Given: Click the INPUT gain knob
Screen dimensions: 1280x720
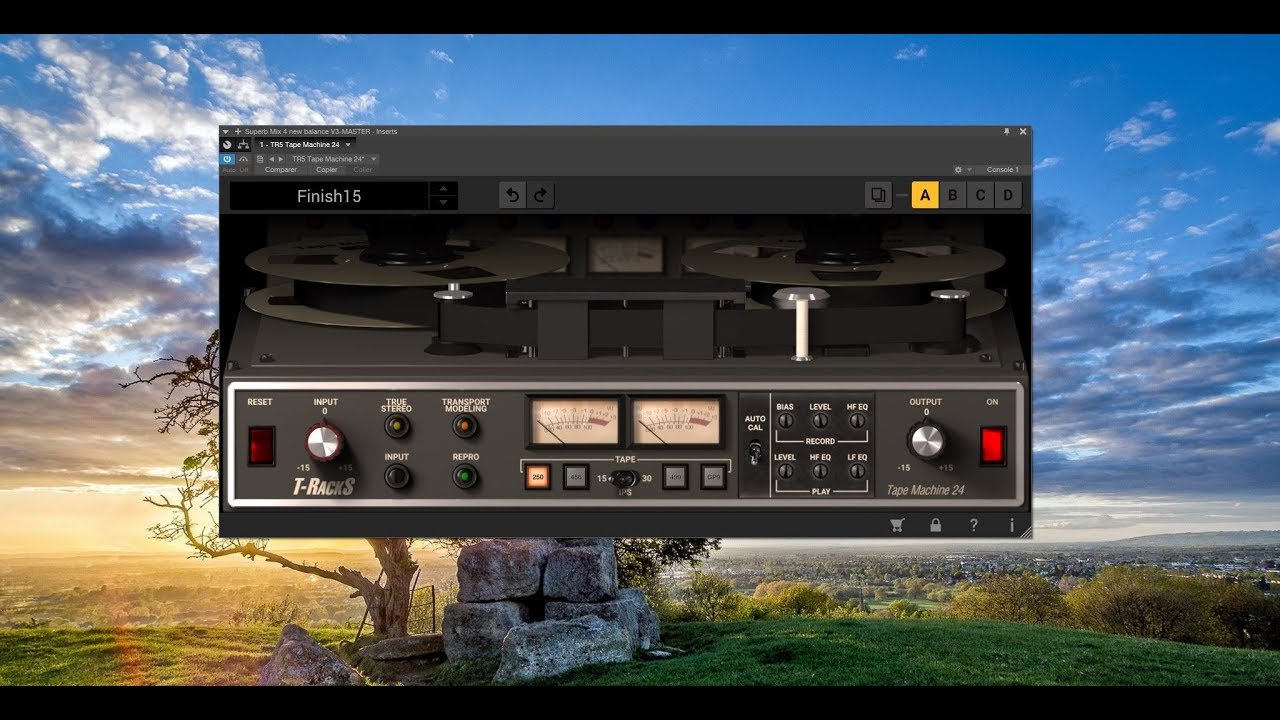Looking at the screenshot, I should click(x=324, y=441).
